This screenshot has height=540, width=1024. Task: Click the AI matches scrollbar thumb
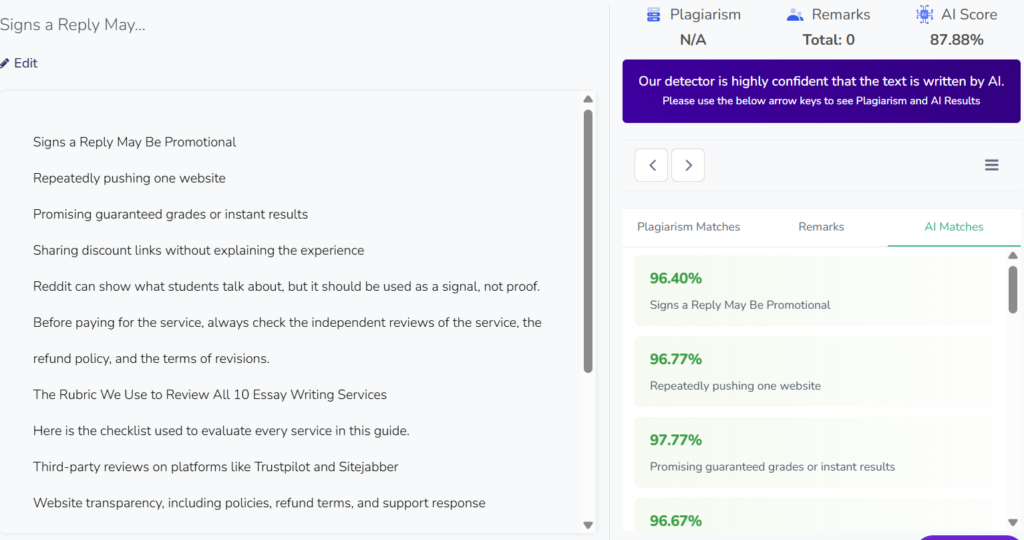tap(1013, 289)
